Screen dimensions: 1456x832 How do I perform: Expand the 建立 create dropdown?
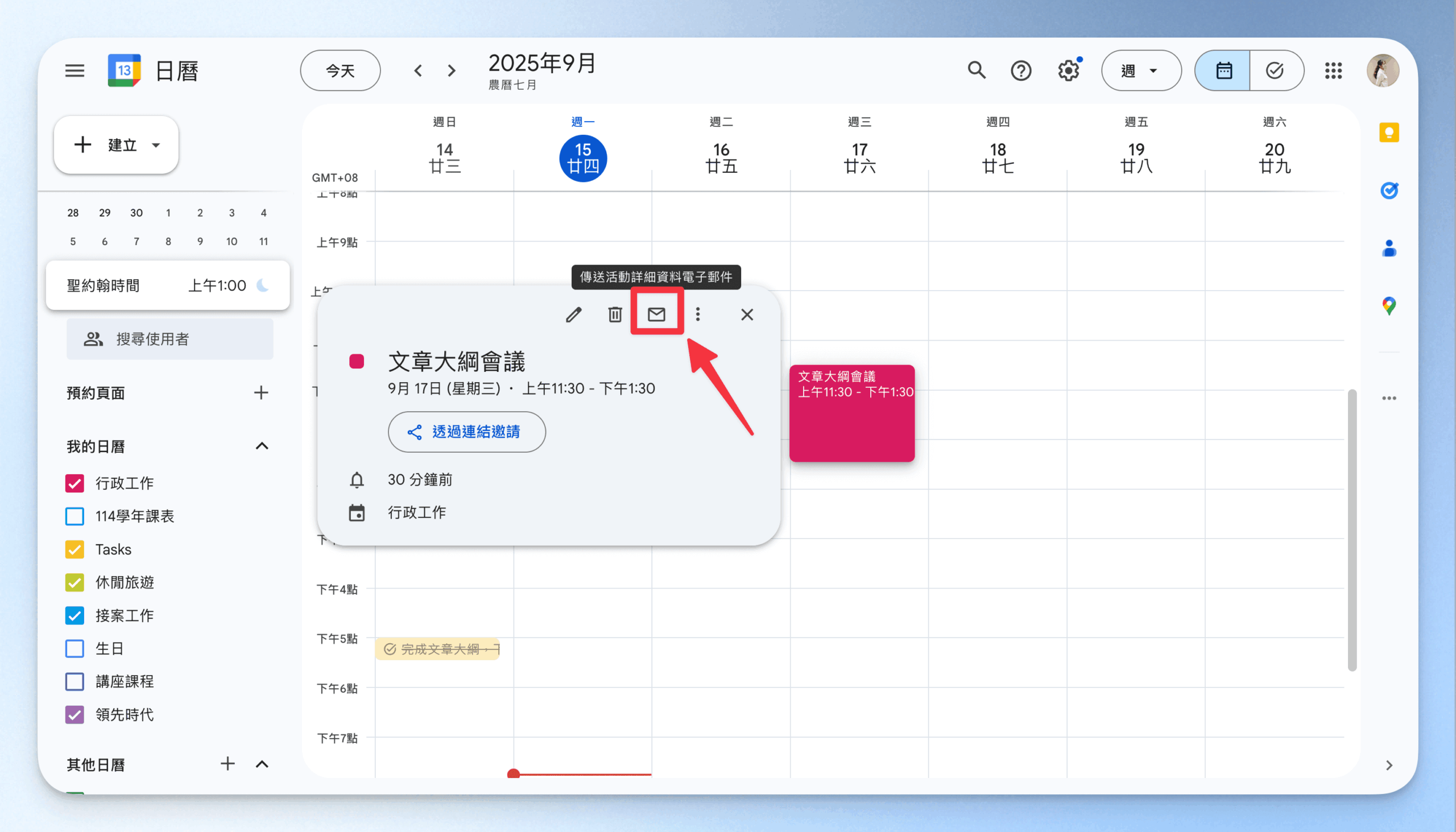[x=156, y=145]
